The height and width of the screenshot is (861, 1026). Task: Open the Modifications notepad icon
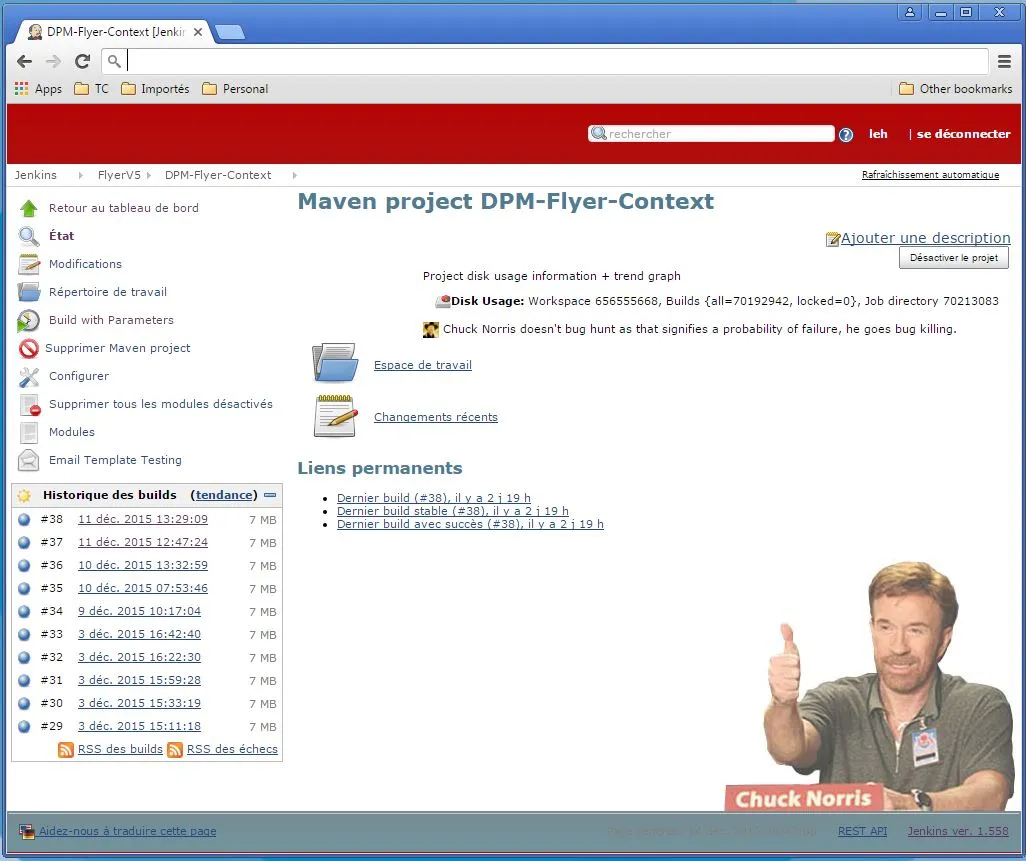click(29, 264)
